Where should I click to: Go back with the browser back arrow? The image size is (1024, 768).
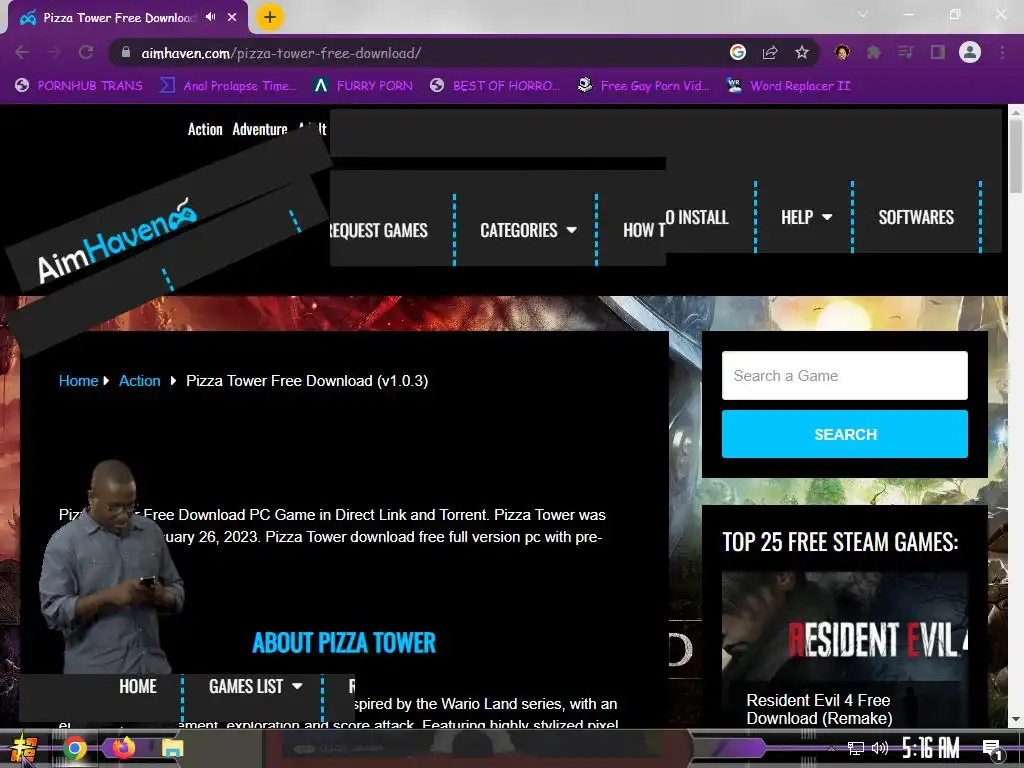(22, 52)
